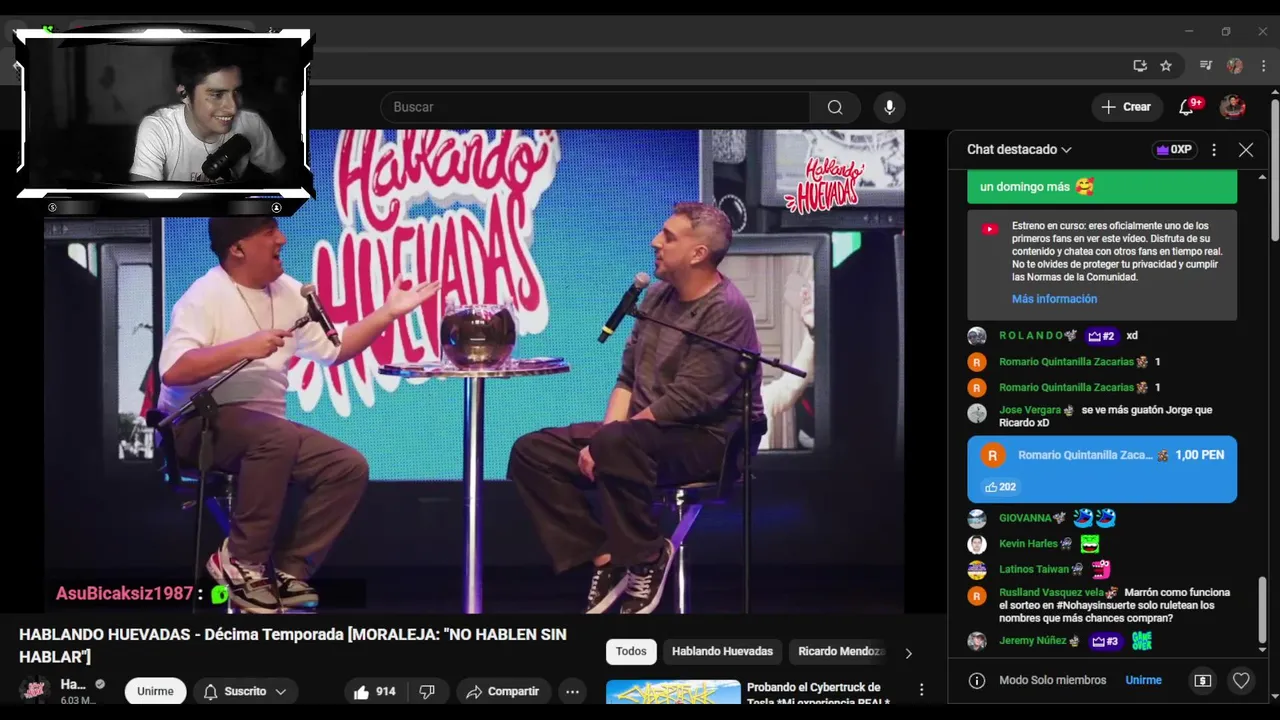The image size is (1280, 720).
Task: Focus the Buscar search field
Action: 595,107
